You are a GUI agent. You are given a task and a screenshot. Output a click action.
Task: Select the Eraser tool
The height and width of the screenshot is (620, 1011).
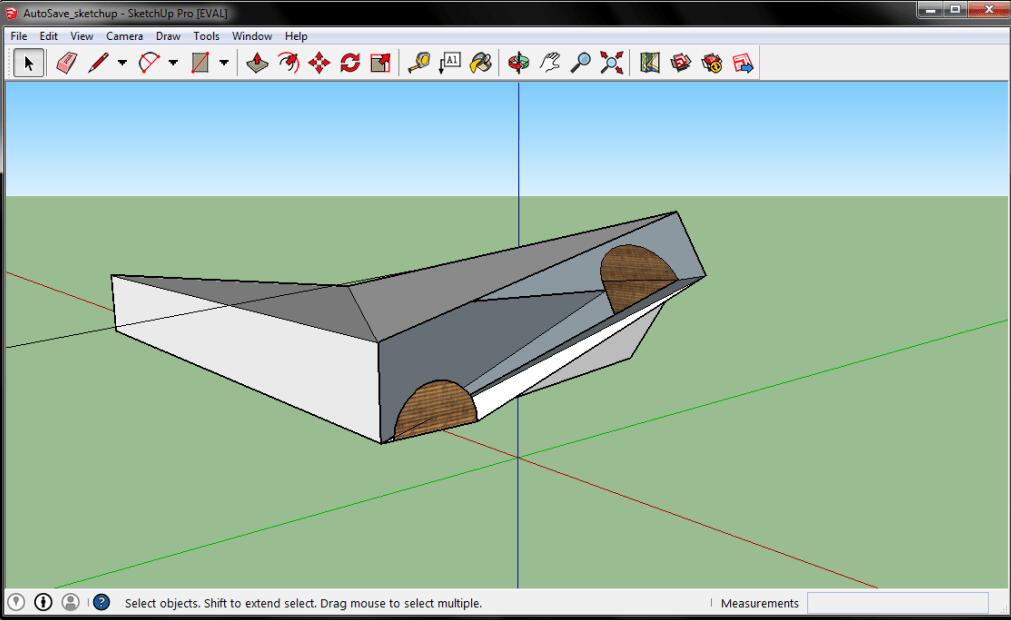coord(68,63)
